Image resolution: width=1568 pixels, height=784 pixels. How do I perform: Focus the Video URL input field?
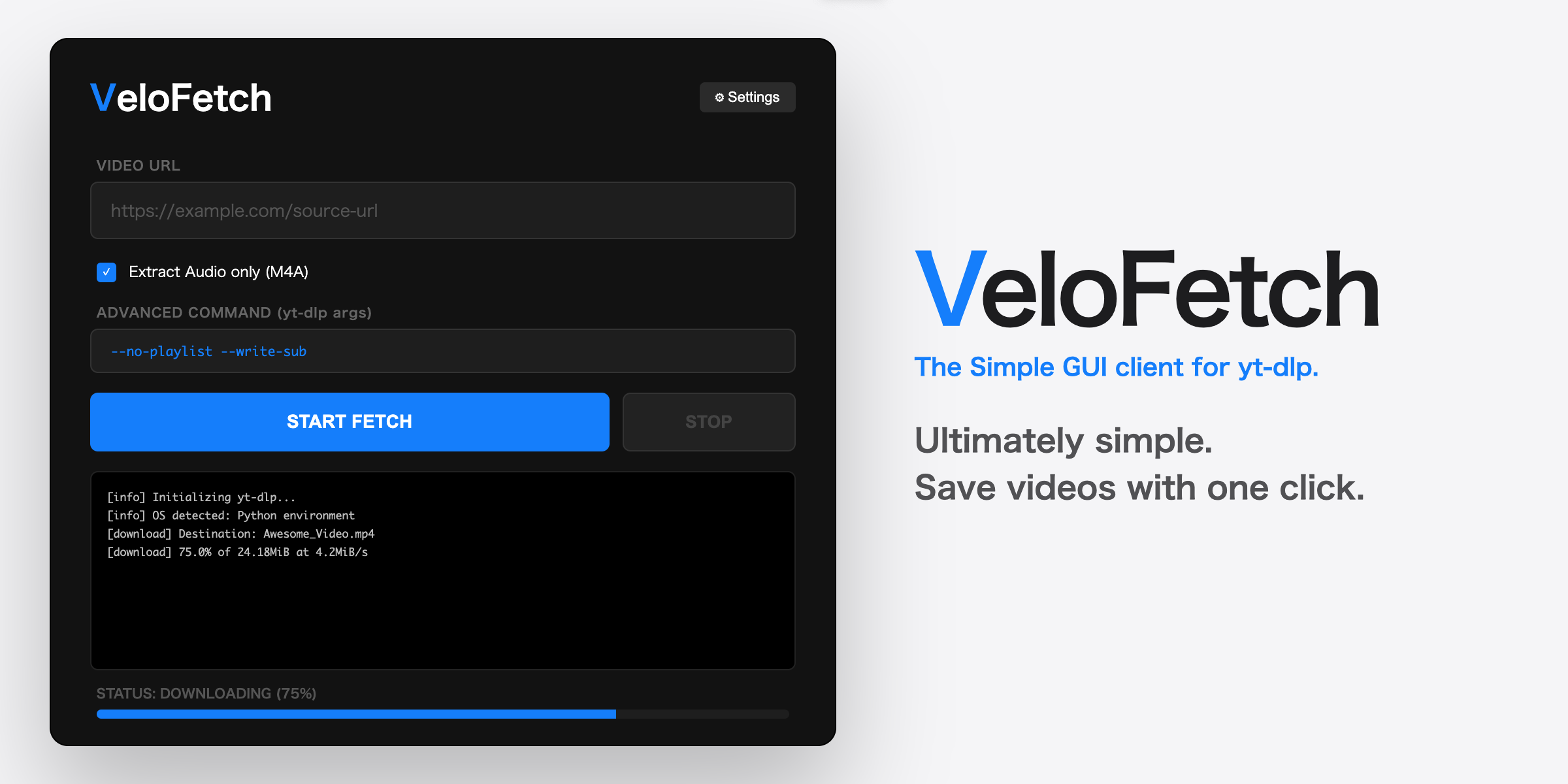pyautogui.click(x=443, y=210)
